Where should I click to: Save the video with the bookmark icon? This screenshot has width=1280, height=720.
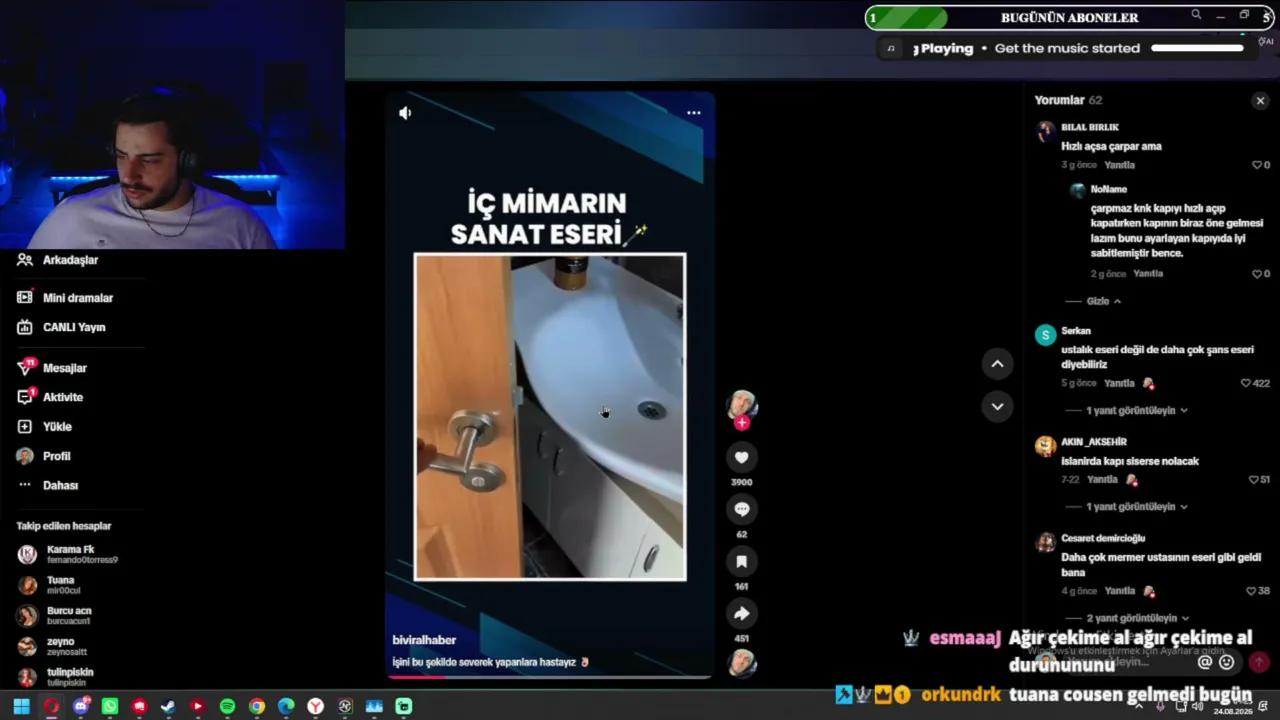coord(741,561)
